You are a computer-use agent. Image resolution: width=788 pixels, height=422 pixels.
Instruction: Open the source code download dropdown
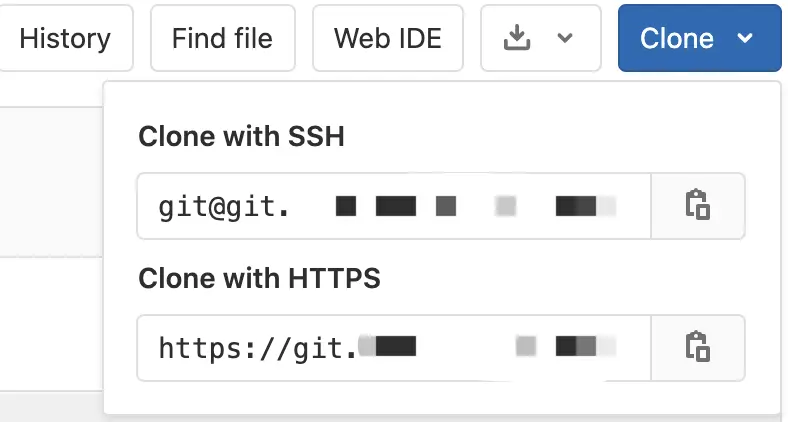click(x=540, y=38)
